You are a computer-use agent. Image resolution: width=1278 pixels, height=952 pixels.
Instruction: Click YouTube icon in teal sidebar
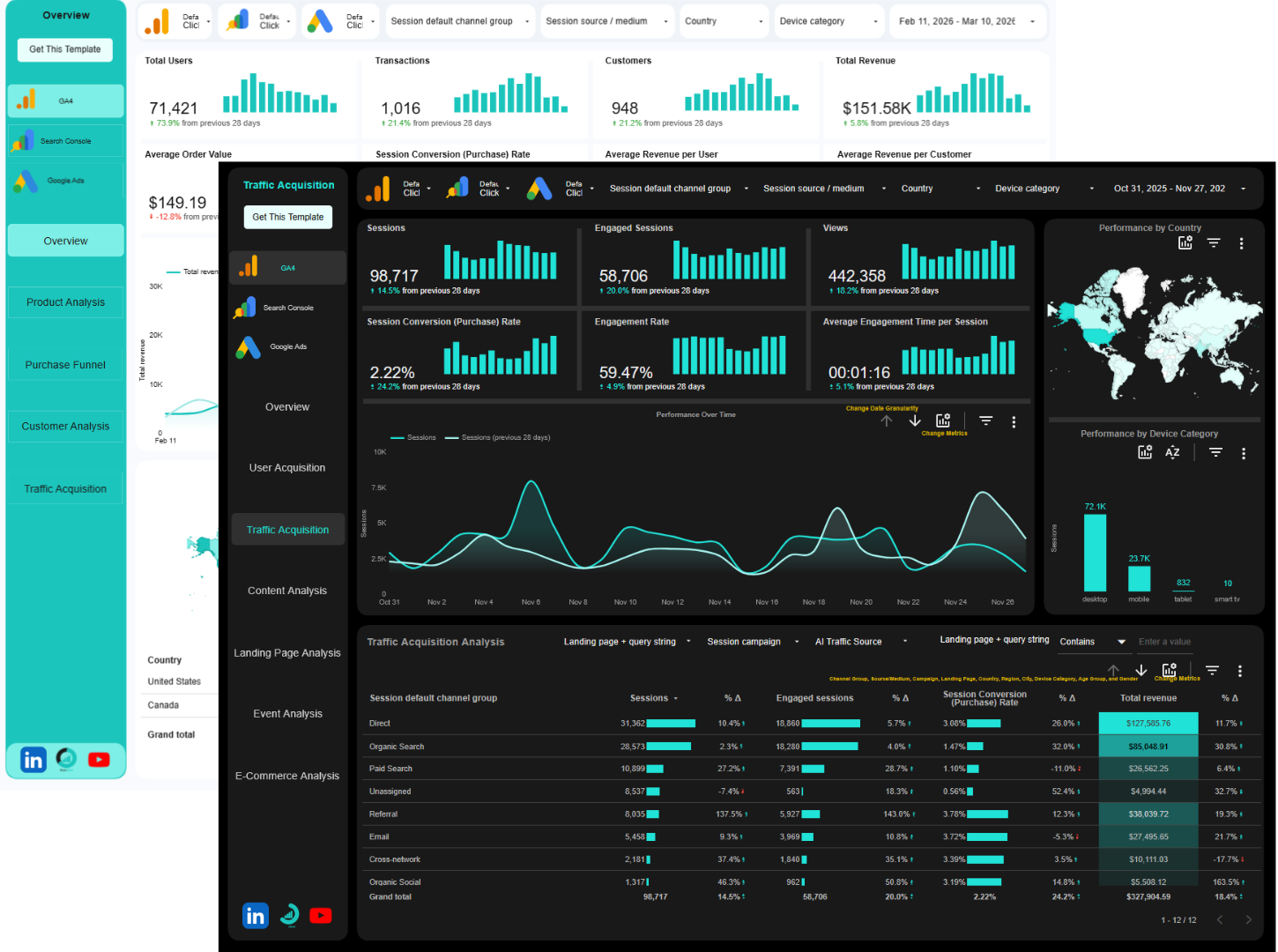99,759
